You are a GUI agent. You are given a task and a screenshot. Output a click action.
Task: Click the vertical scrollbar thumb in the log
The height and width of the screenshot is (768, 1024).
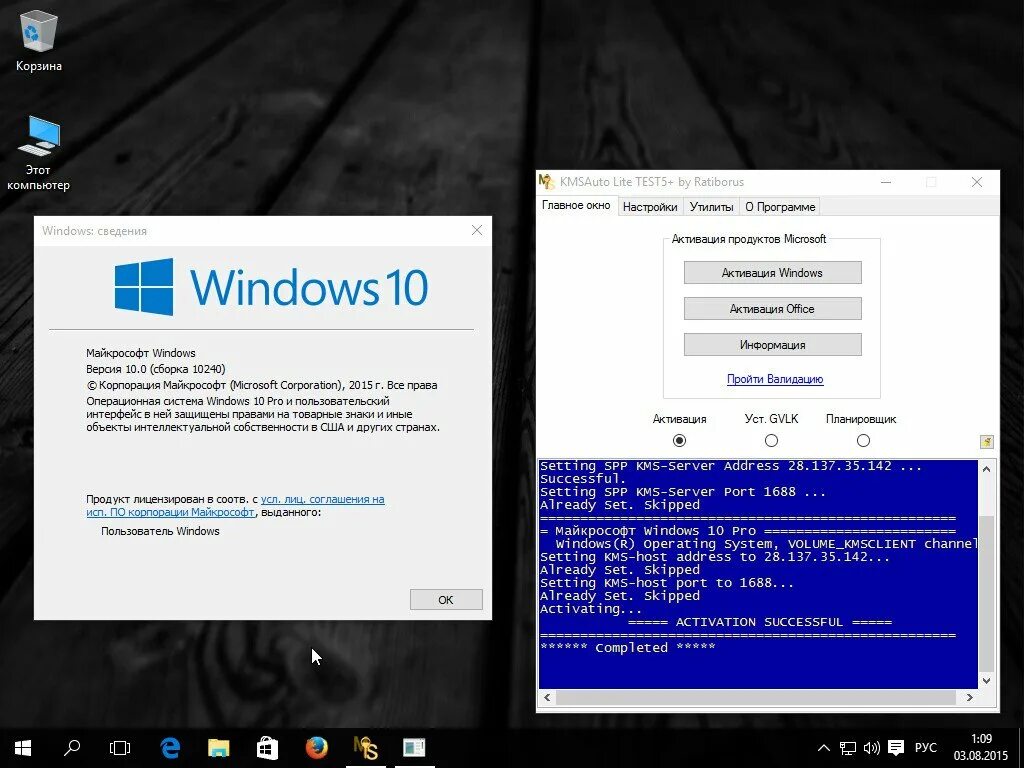coord(987,593)
